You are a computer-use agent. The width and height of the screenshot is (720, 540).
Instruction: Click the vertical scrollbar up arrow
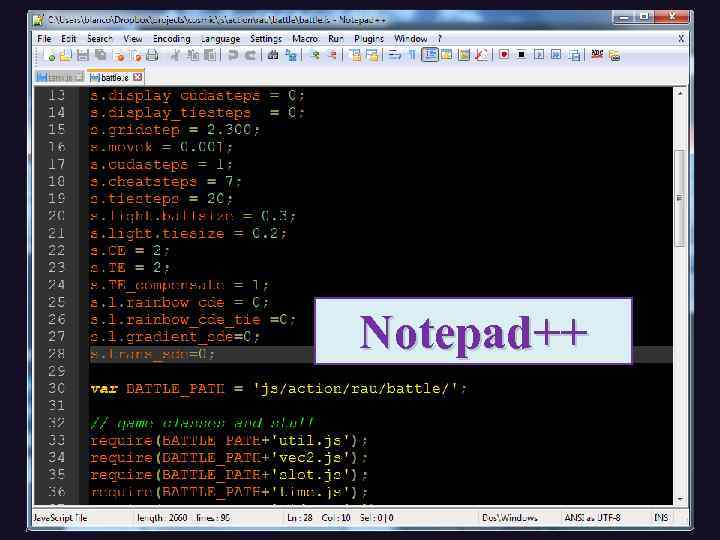point(680,93)
